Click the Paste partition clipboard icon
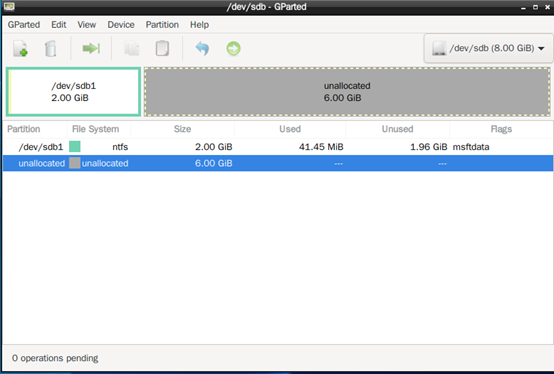The height and width of the screenshot is (374, 554). [162, 48]
